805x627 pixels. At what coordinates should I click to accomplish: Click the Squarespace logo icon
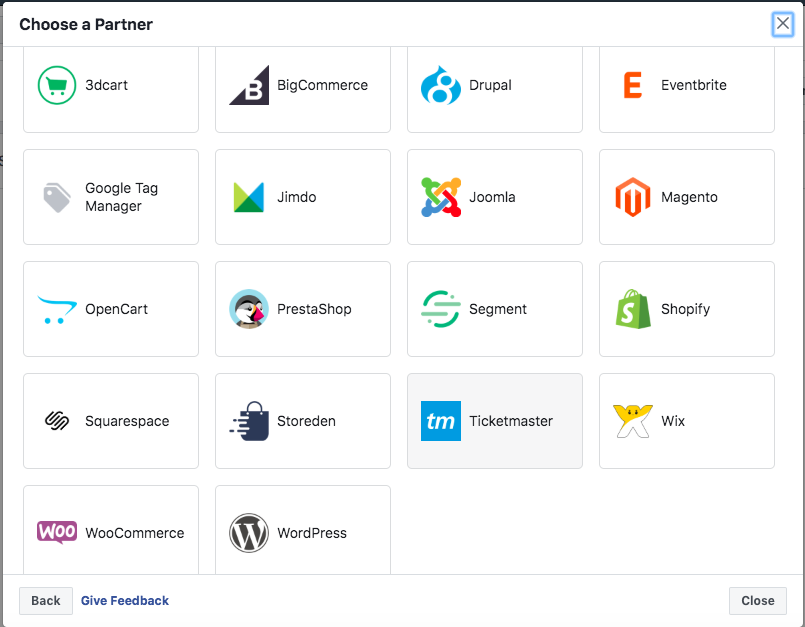click(57, 421)
